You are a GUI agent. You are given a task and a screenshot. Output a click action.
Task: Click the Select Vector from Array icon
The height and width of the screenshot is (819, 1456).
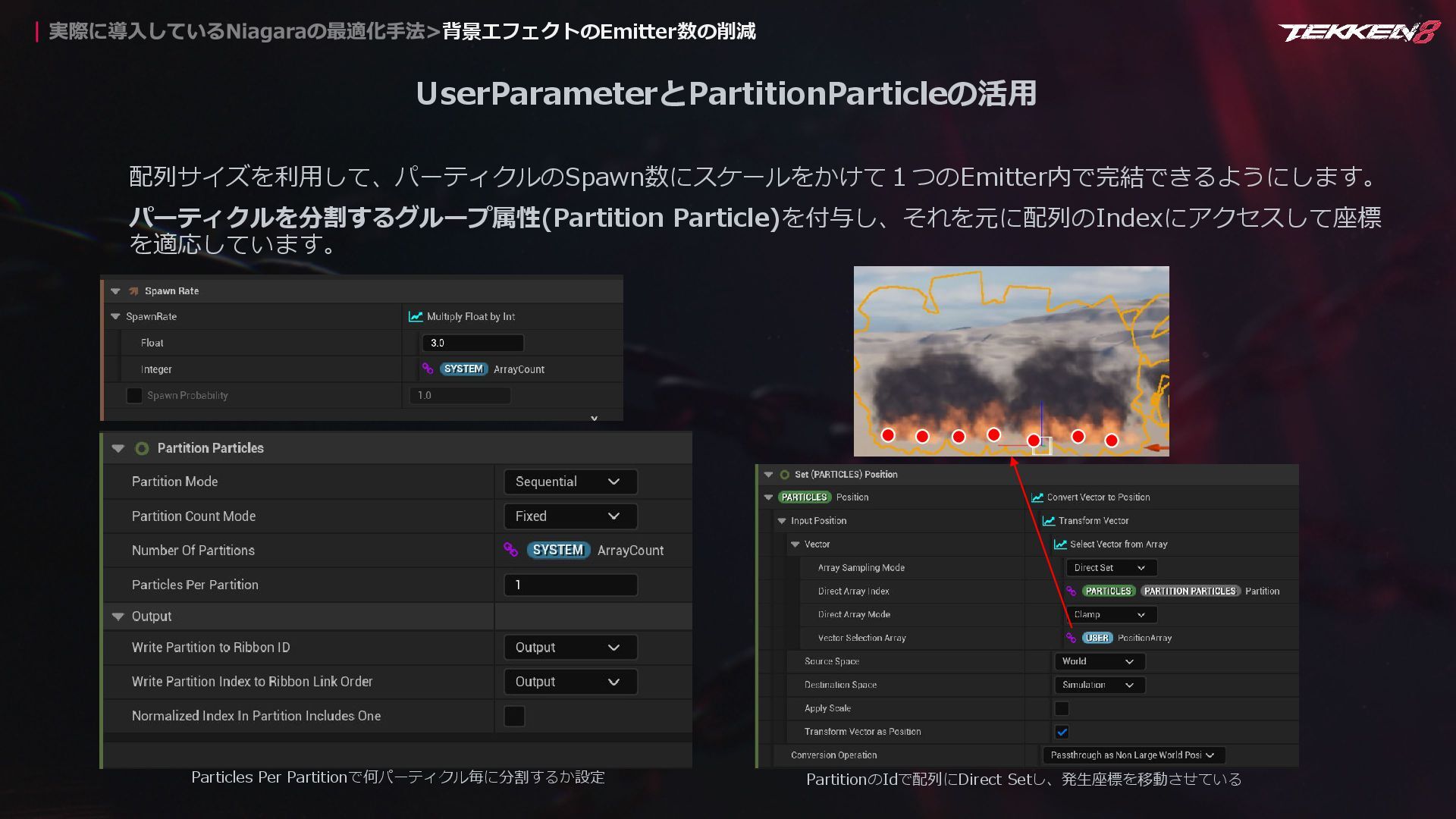(1060, 544)
